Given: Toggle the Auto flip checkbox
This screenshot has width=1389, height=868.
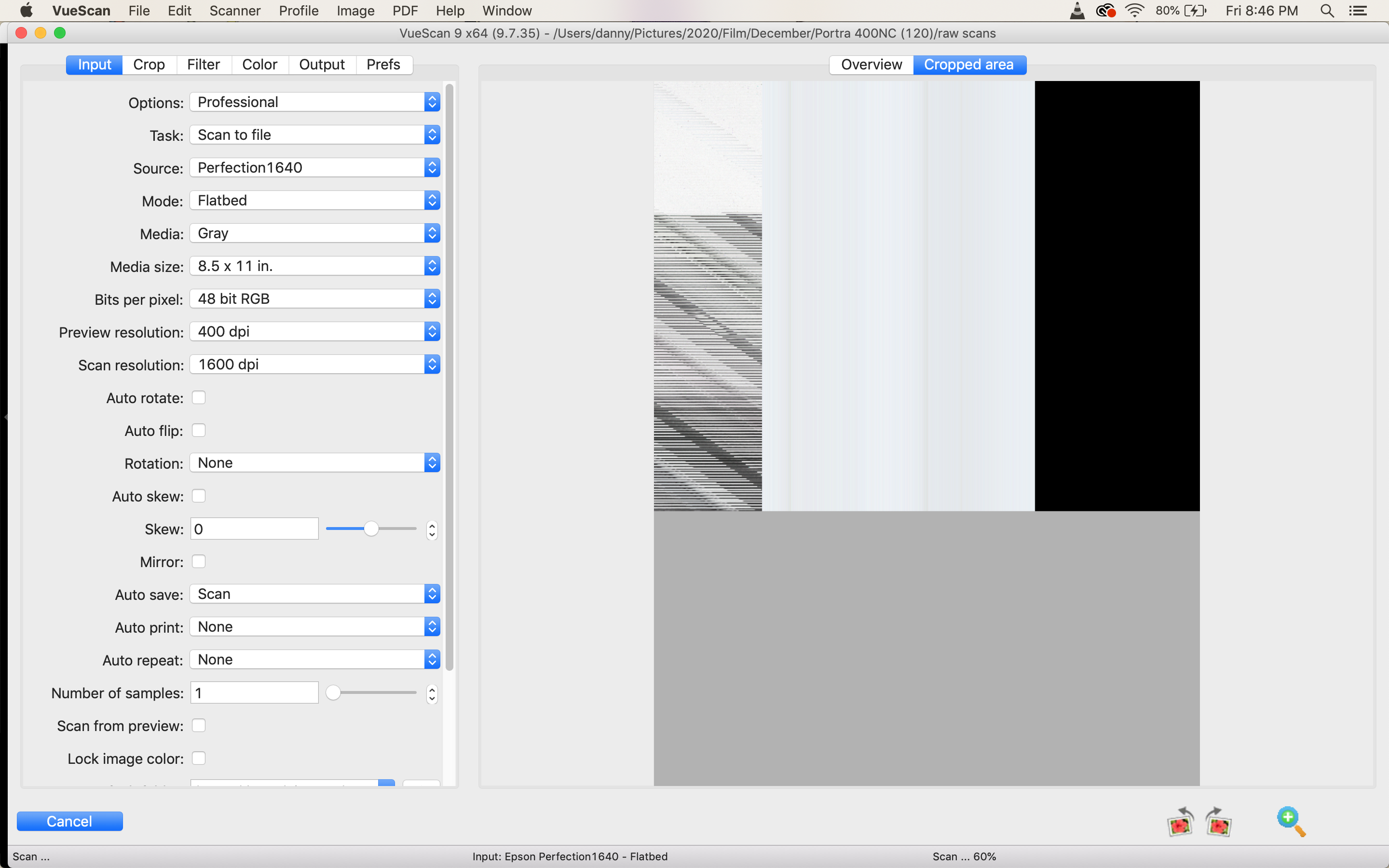Looking at the screenshot, I should (x=199, y=430).
